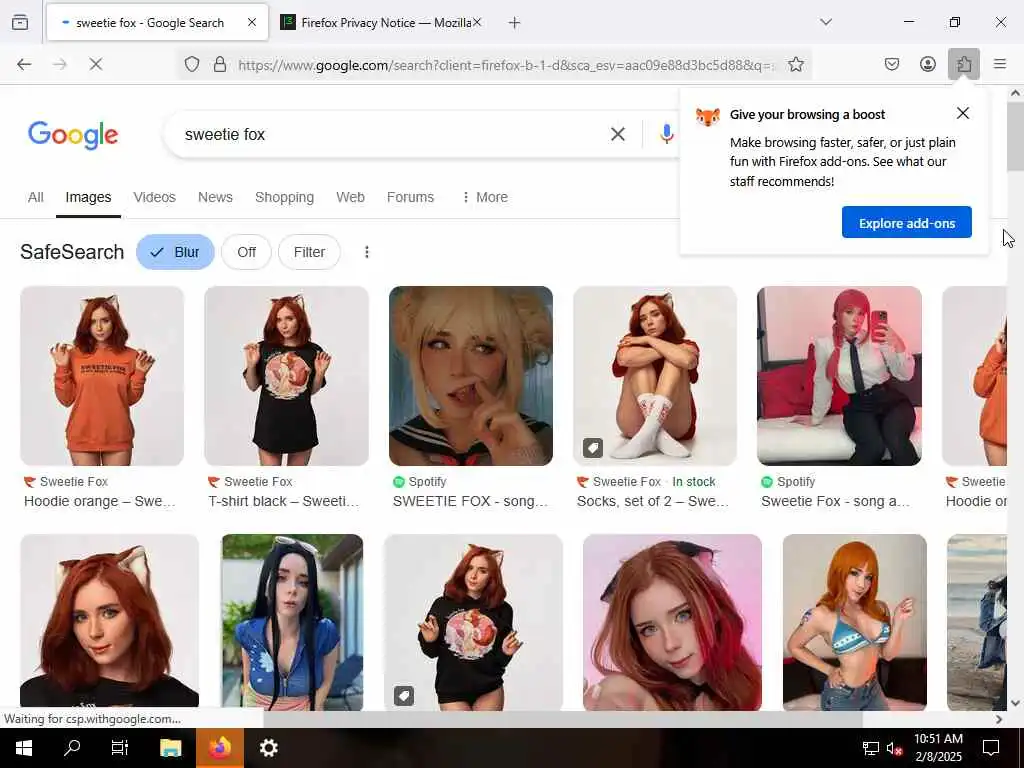Click the product tag icon on Socks image
Viewport: 1024px width, 768px height.
pyautogui.click(x=593, y=448)
